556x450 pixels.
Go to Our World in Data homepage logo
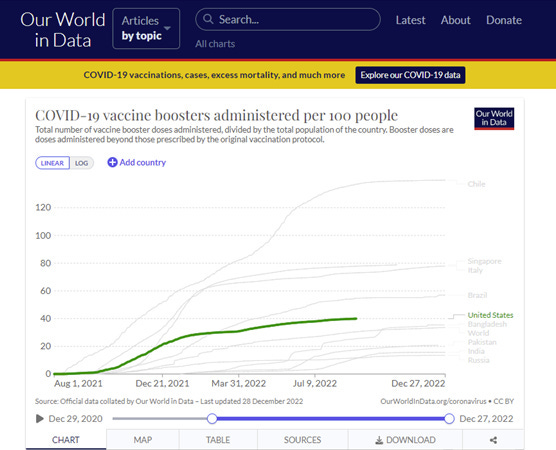pos(63,30)
